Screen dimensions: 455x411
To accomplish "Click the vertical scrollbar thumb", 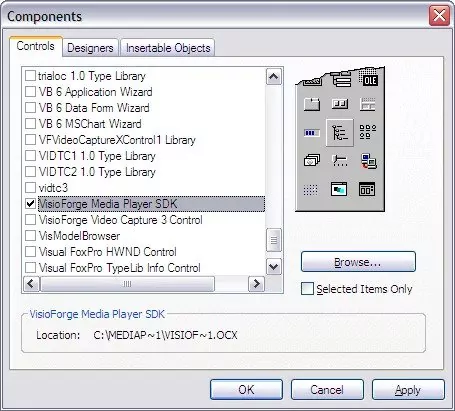I will 274,240.
